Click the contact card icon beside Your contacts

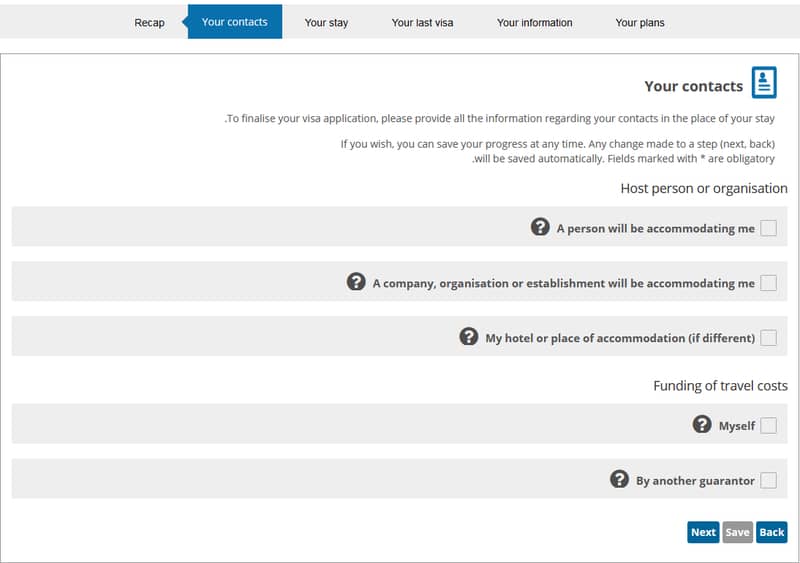tap(764, 82)
